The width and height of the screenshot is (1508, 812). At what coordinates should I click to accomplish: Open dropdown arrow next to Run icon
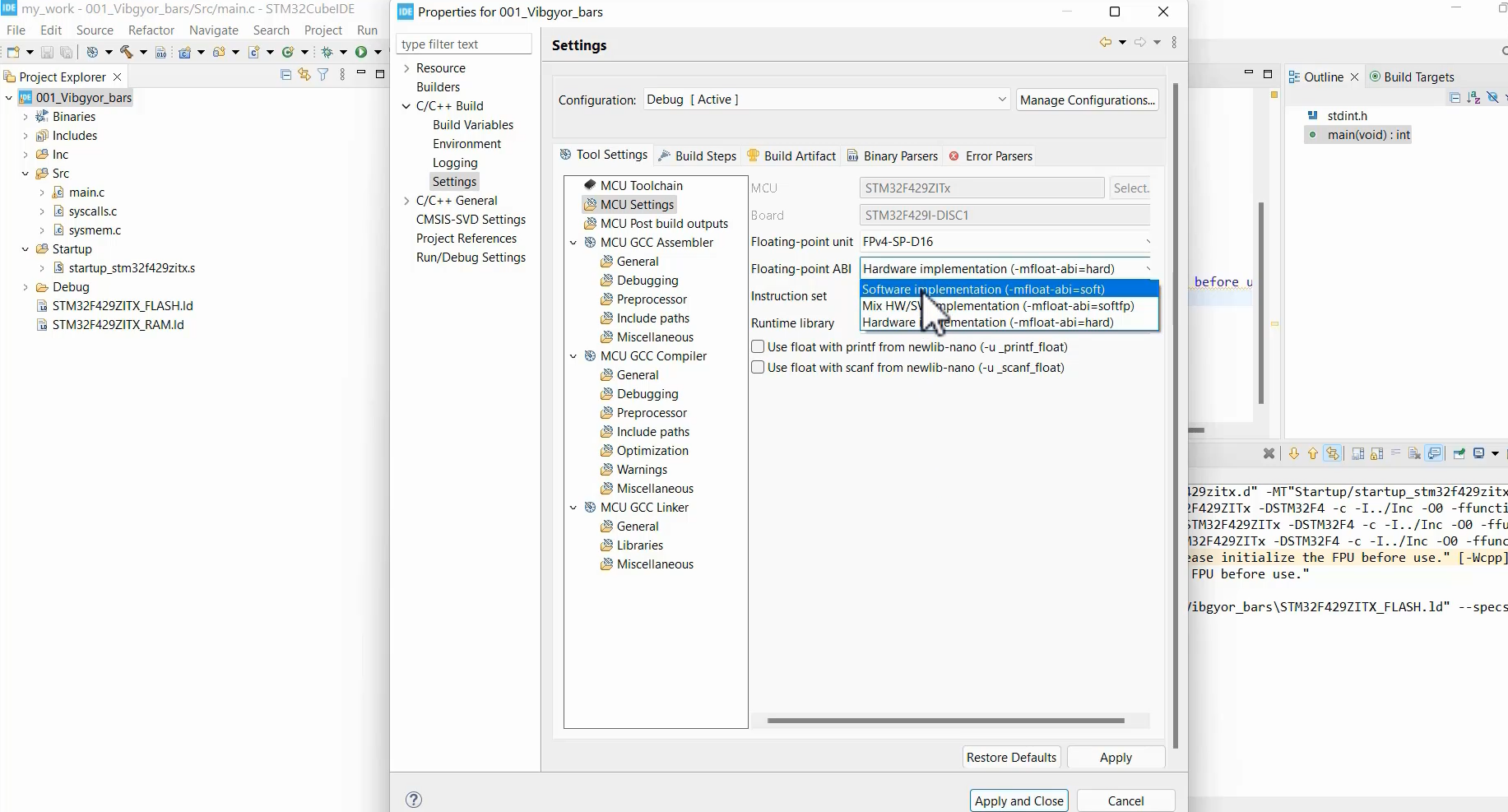click(378, 52)
